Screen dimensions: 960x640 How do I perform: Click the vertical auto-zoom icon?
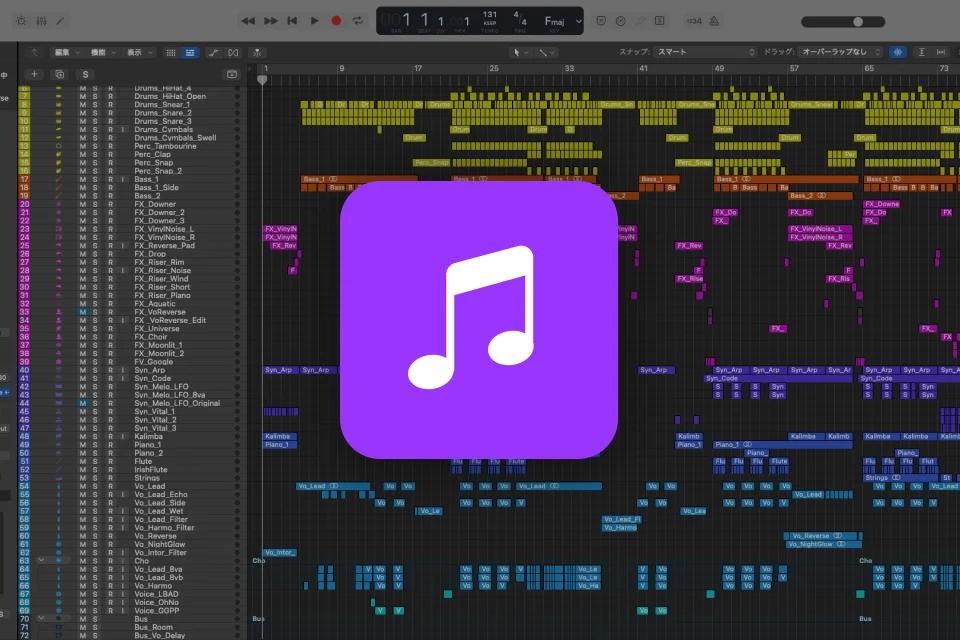(x=921, y=52)
